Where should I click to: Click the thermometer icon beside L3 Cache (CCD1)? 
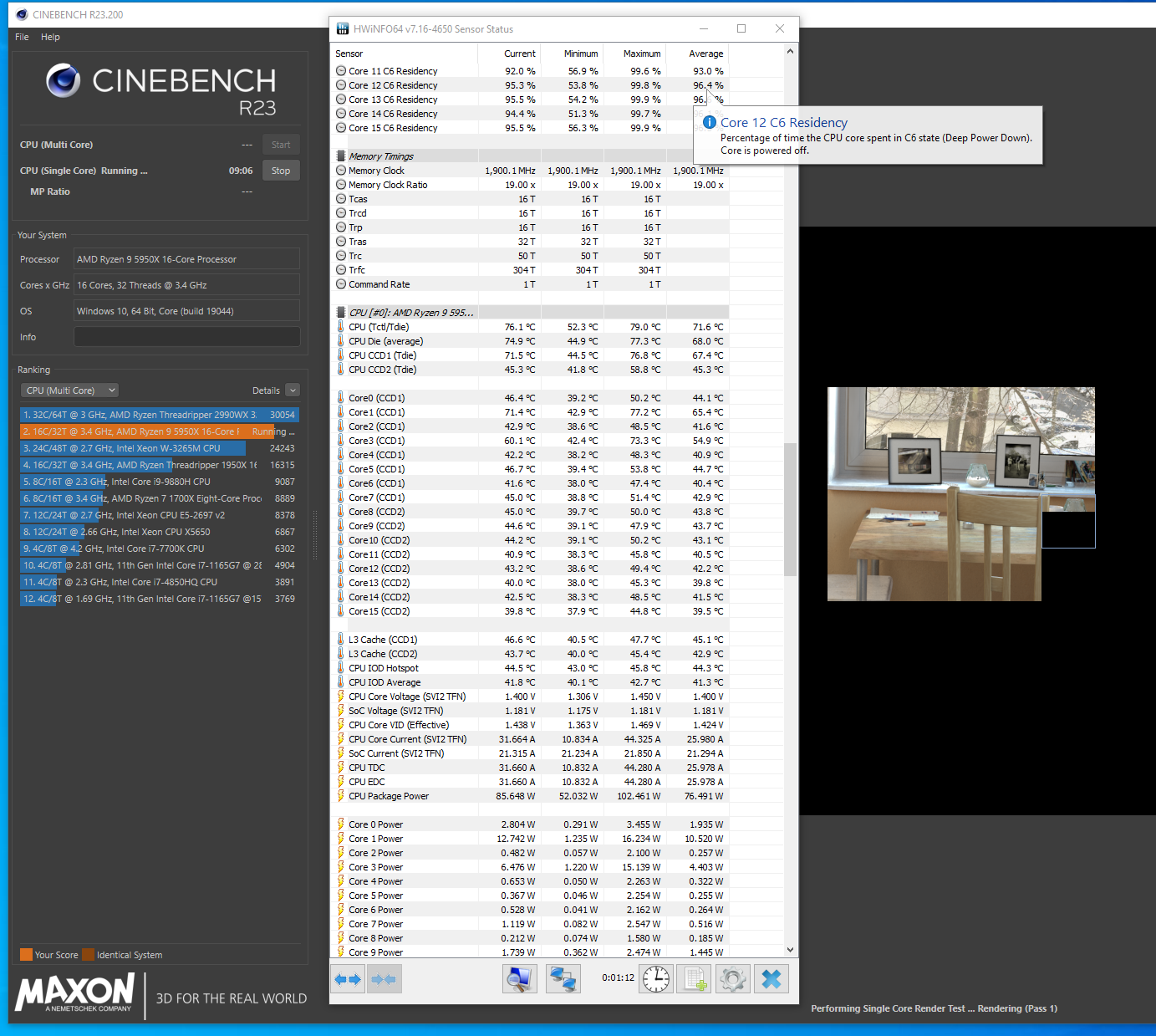tap(341, 640)
